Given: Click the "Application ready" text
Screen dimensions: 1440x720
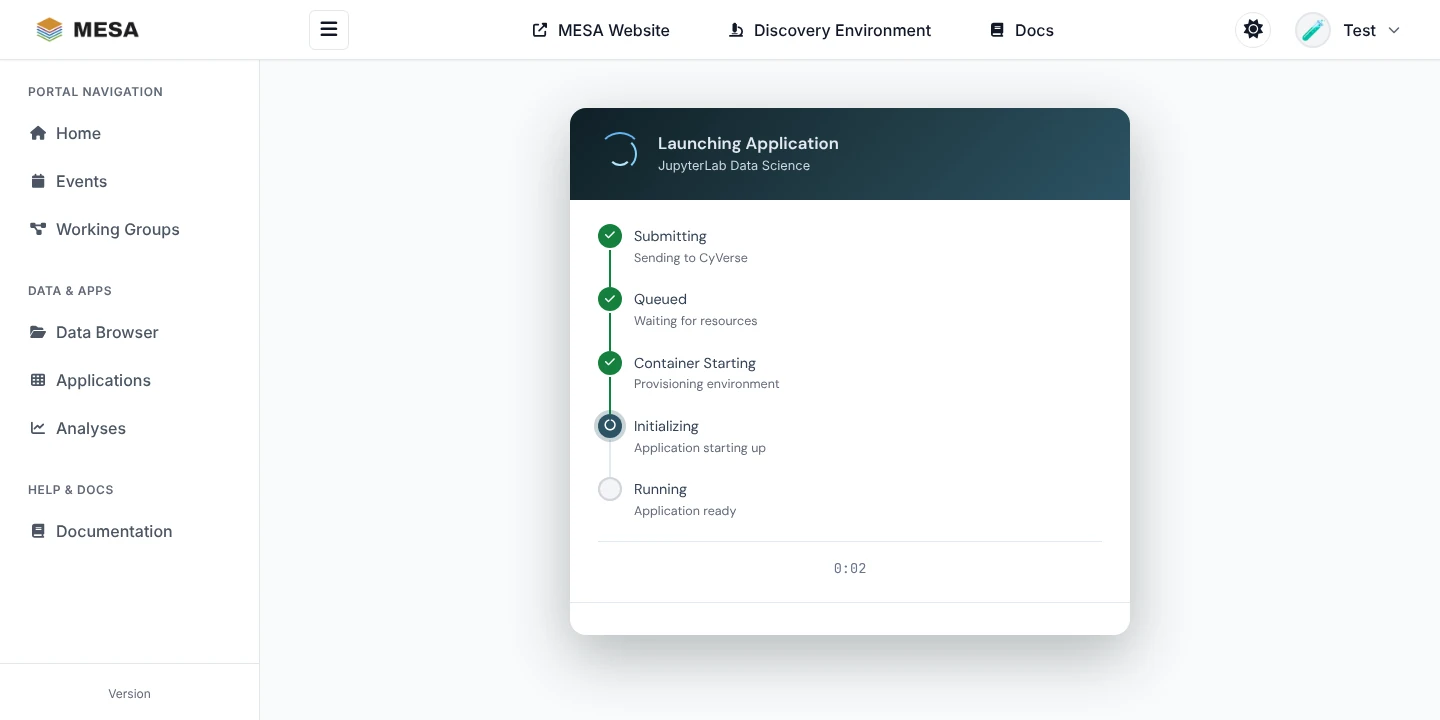Looking at the screenshot, I should pos(685,511).
